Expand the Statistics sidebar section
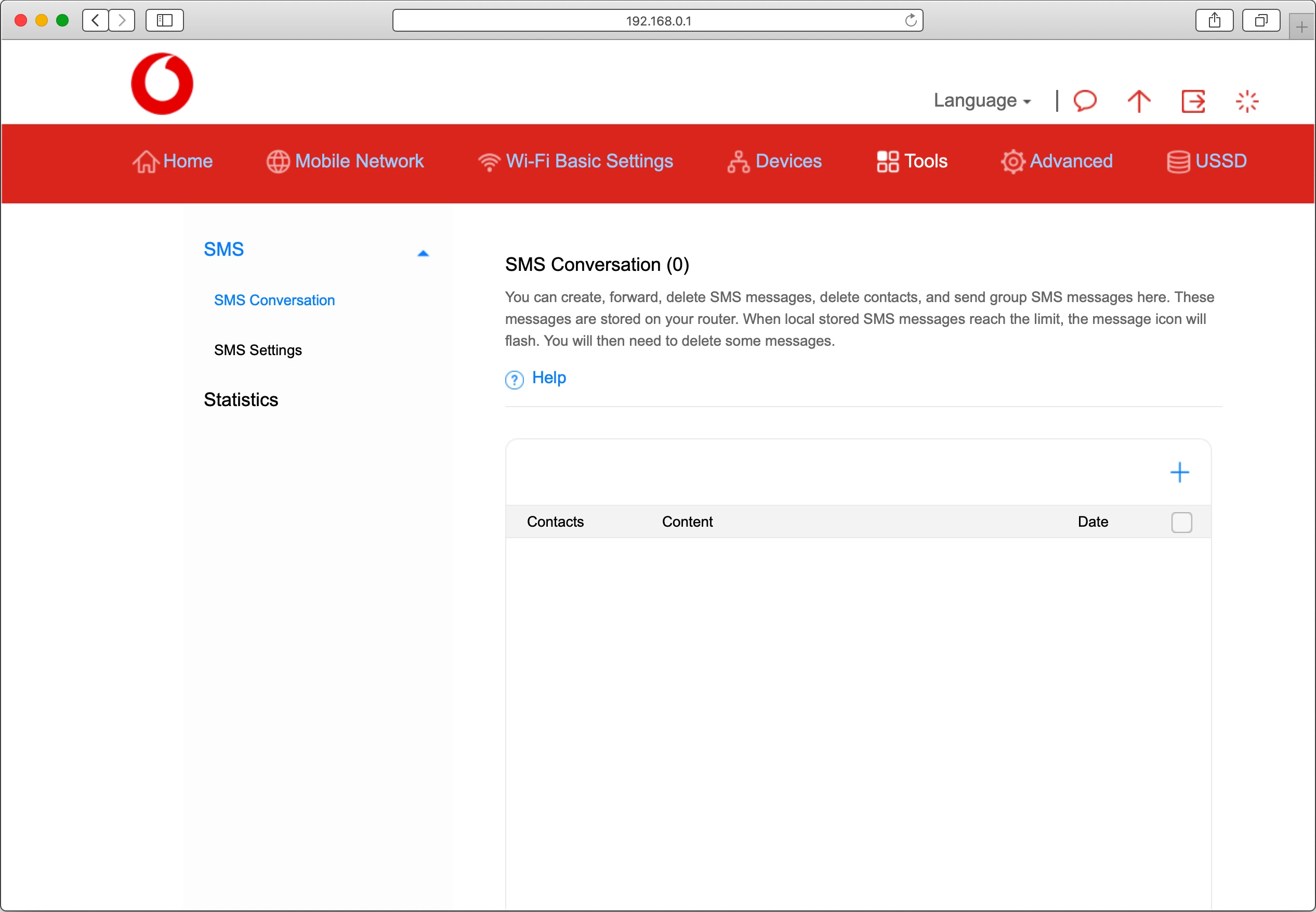This screenshot has height=912, width=1316. pyautogui.click(x=241, y=399)
